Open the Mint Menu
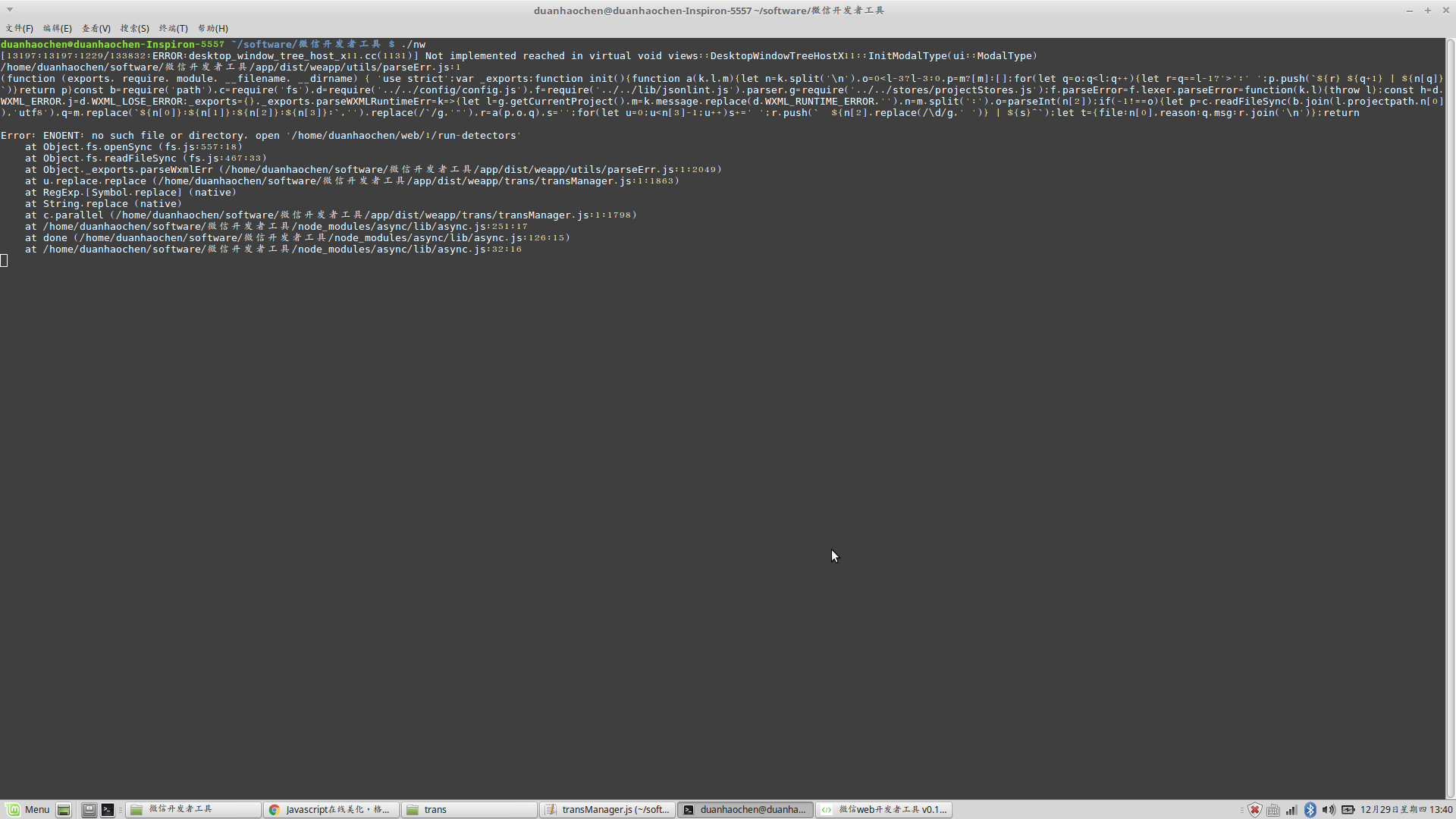Image resolution: width=1456 pixels, height=819 pixels. point(30,809)
